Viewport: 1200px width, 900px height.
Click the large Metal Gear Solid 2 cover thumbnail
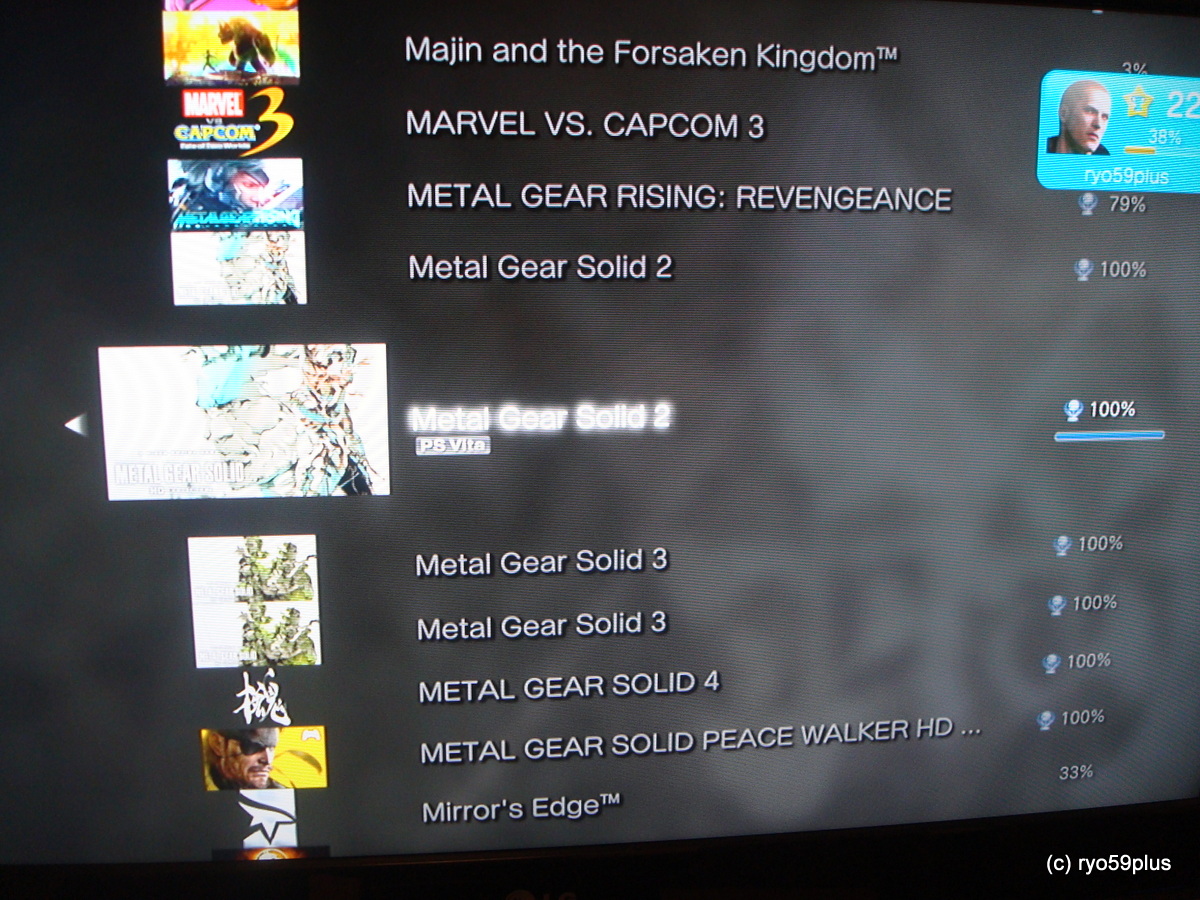(243, 421)
